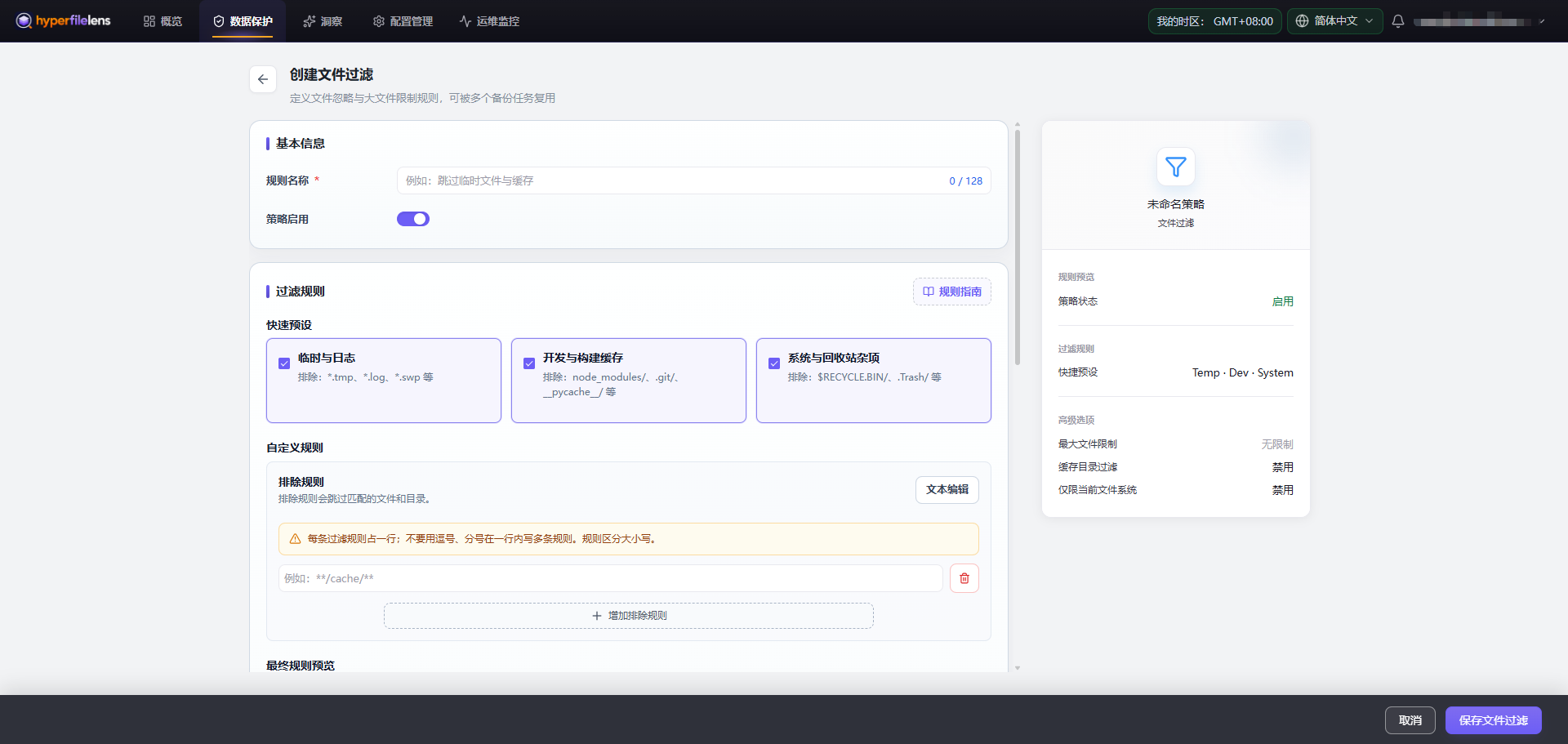Viewport: 1568px width, 744px height.
Task: Click the book icon in 规则指南
Action: coord(929,292)
